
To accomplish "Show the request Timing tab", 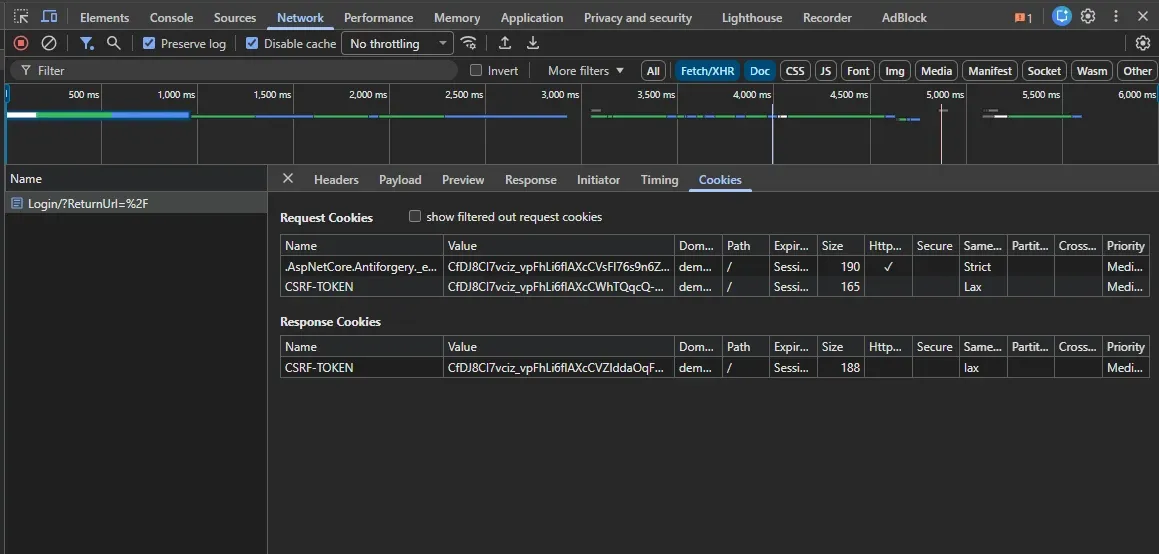I will (659, 179).
